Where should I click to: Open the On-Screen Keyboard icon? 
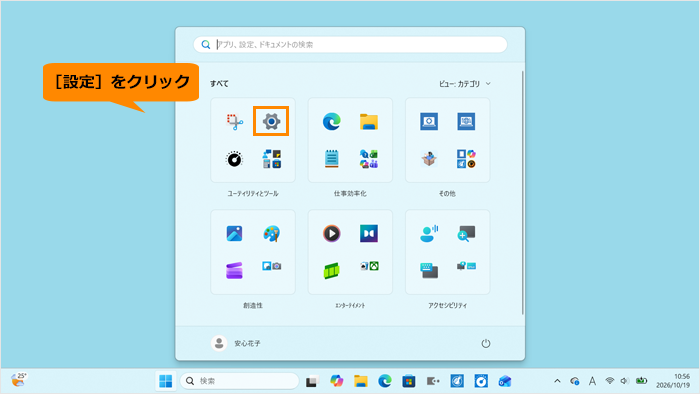pos(429,270)
